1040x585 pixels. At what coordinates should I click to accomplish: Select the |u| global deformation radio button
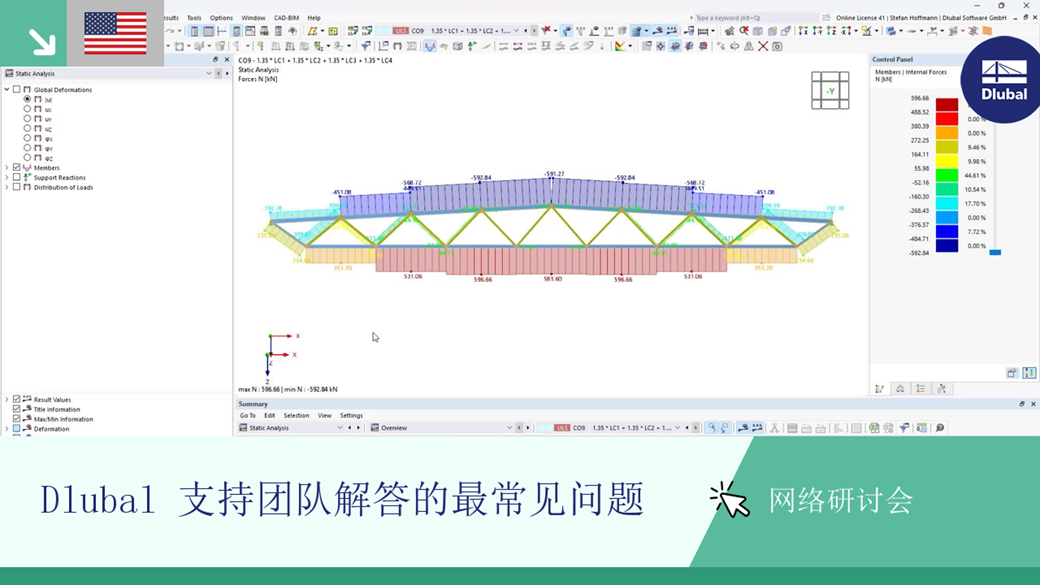click(x=27, y=99)
